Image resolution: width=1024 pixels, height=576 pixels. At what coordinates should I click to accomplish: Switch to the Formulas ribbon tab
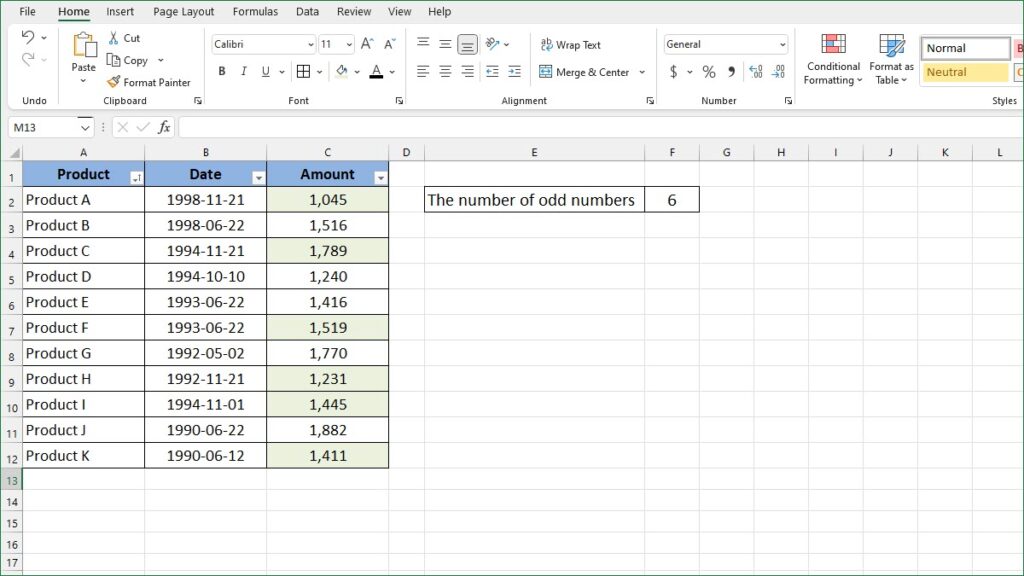[x=255, y=11]
